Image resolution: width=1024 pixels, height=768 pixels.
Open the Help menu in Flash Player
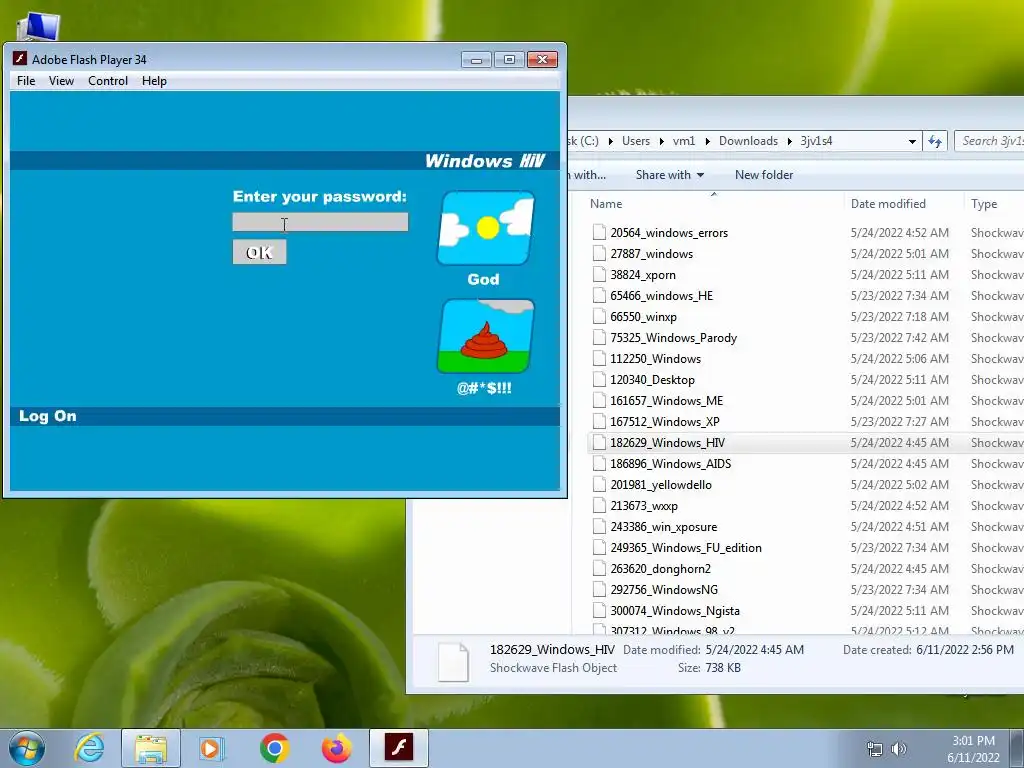tap(154, 81)
